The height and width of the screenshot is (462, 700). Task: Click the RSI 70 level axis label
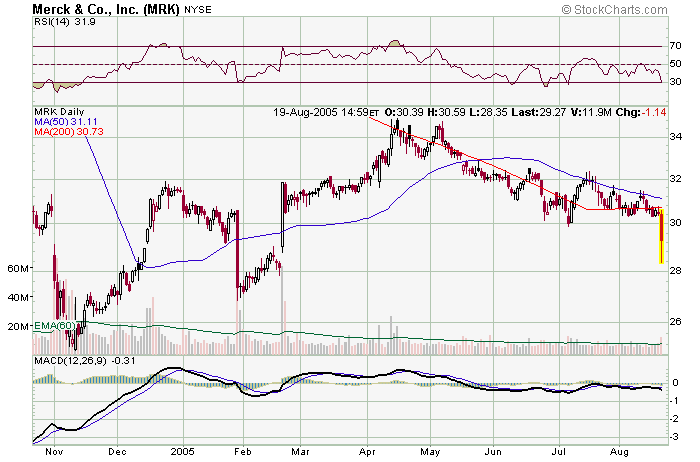click(x=675, y=46)
